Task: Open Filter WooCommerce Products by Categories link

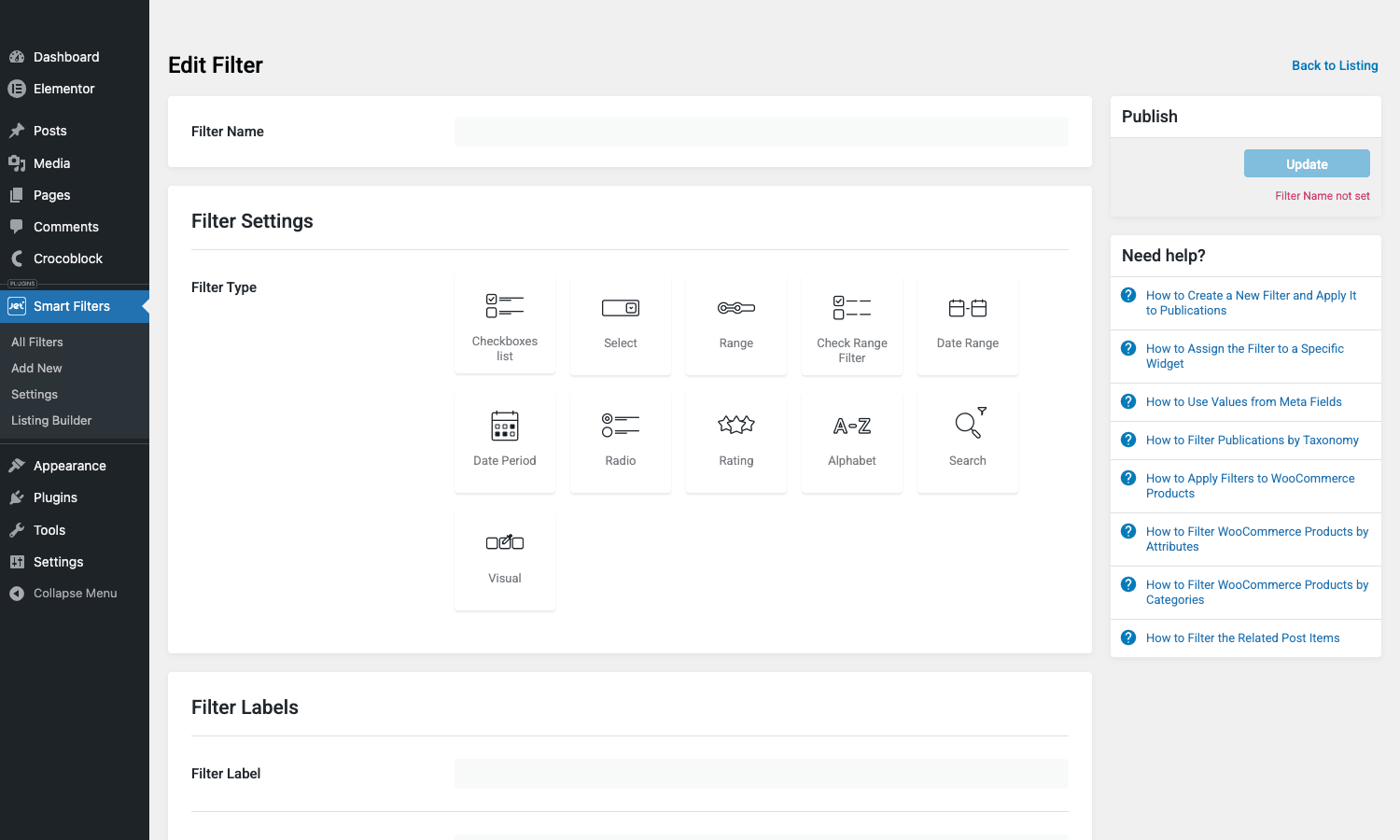Action: [x=1257, y=592]
